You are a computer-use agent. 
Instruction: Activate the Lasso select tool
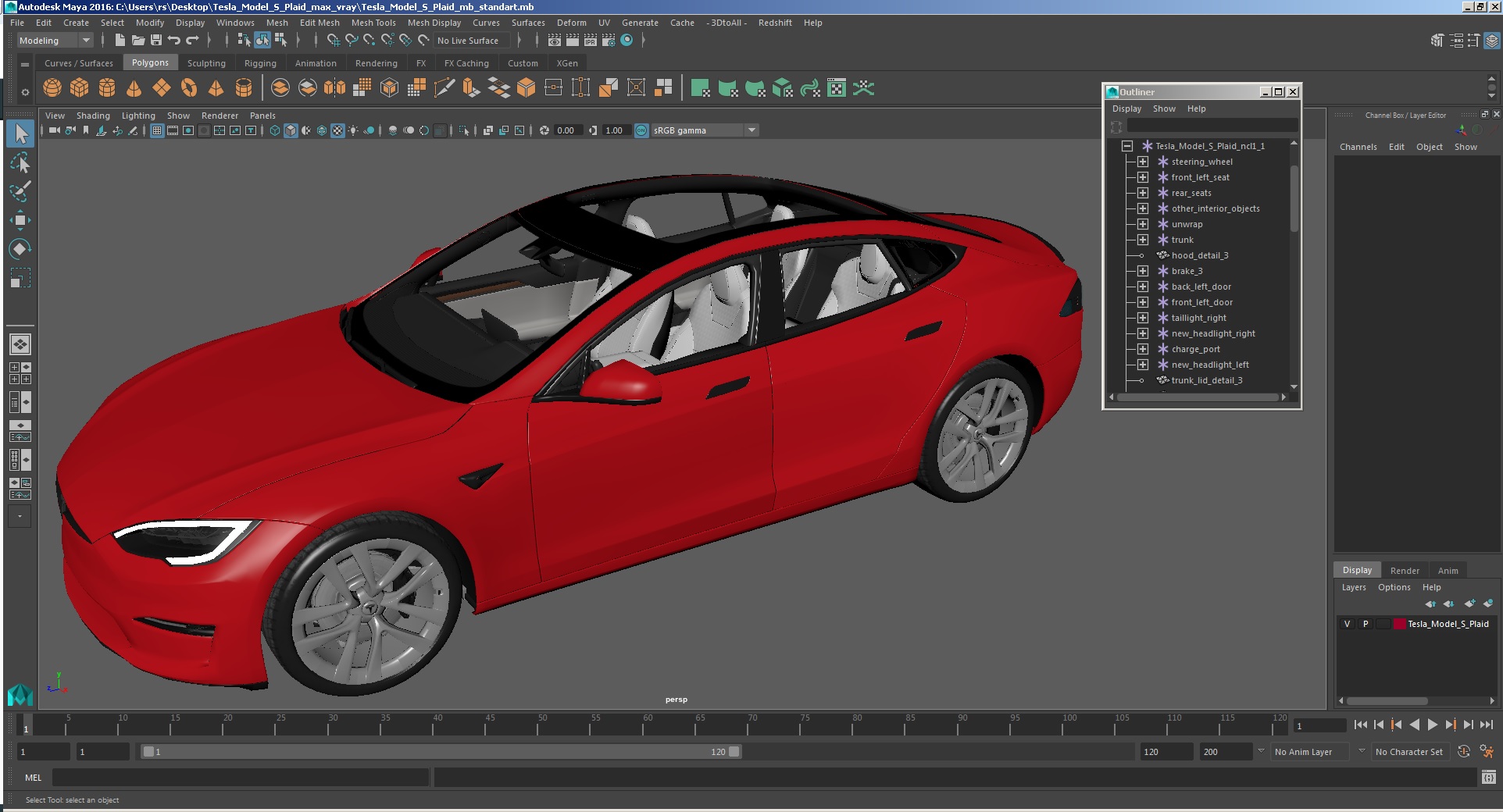click(x=20, y=162)
